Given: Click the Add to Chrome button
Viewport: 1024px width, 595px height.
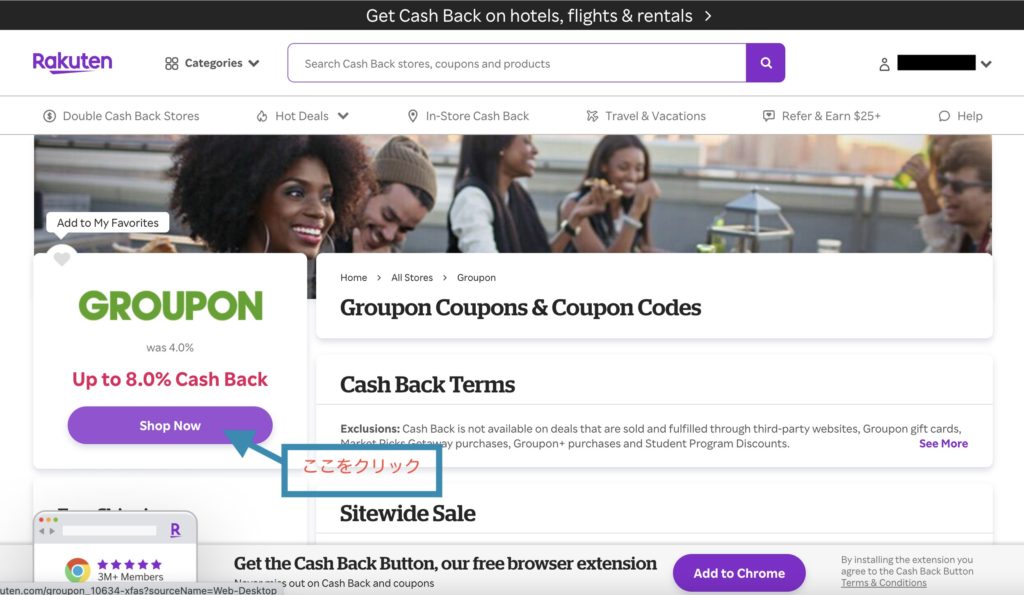Looking at the screenshot, I should click(739, 573).
